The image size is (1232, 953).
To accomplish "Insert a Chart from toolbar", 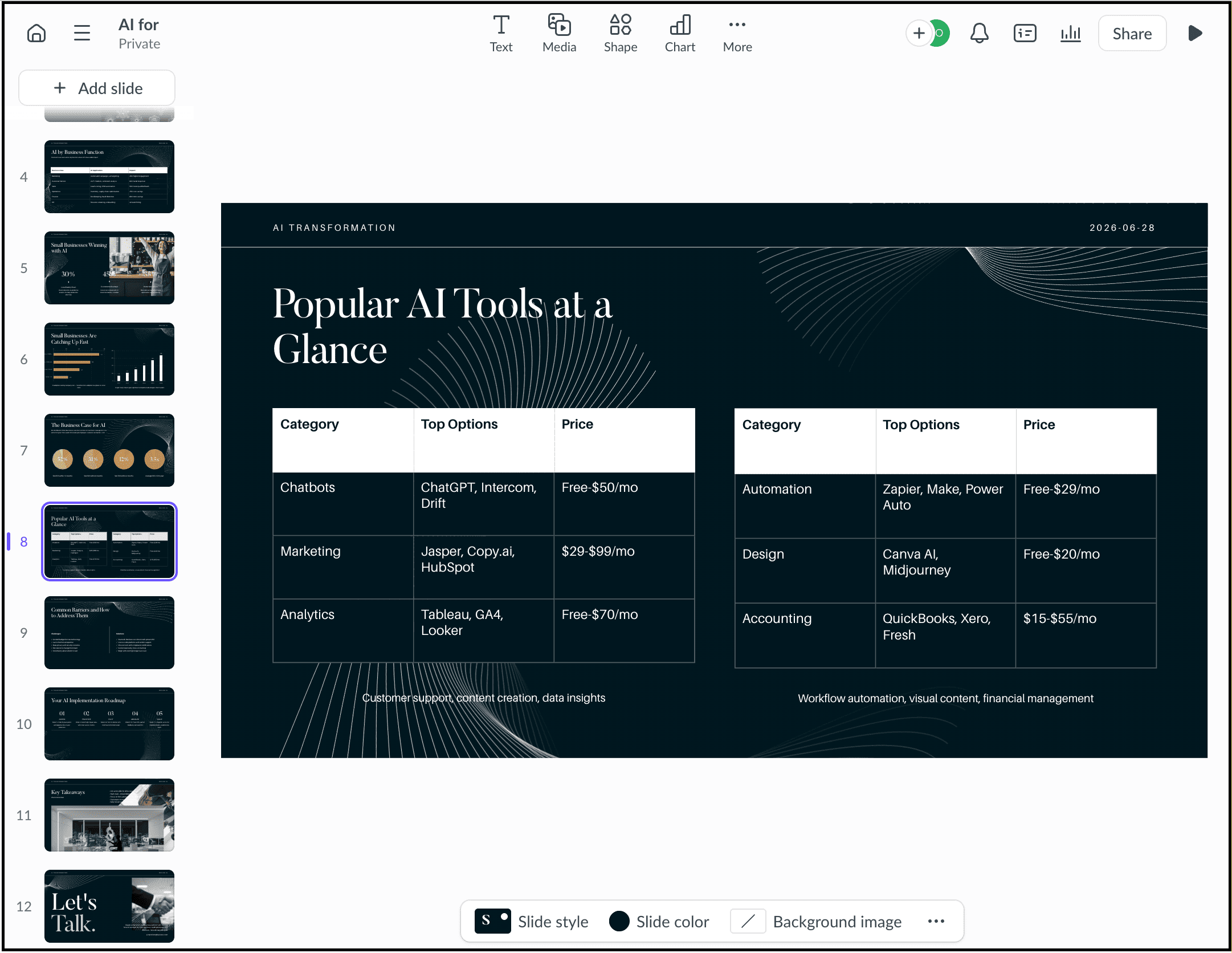I will 680,34.
